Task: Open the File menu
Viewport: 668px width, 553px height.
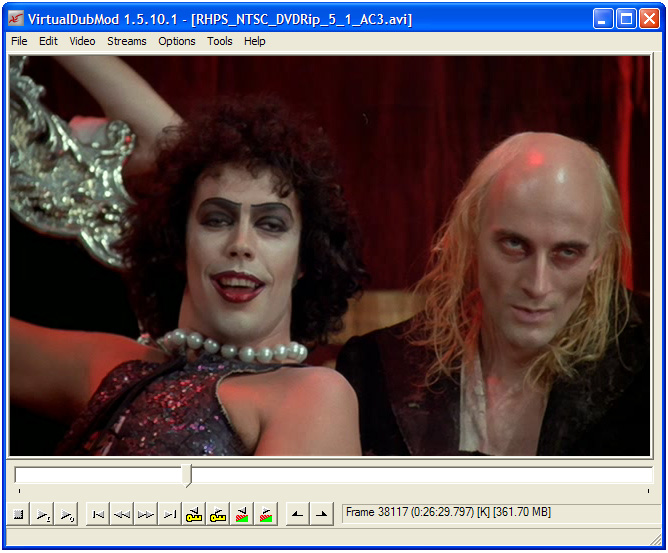Action: tap(19, 41)
